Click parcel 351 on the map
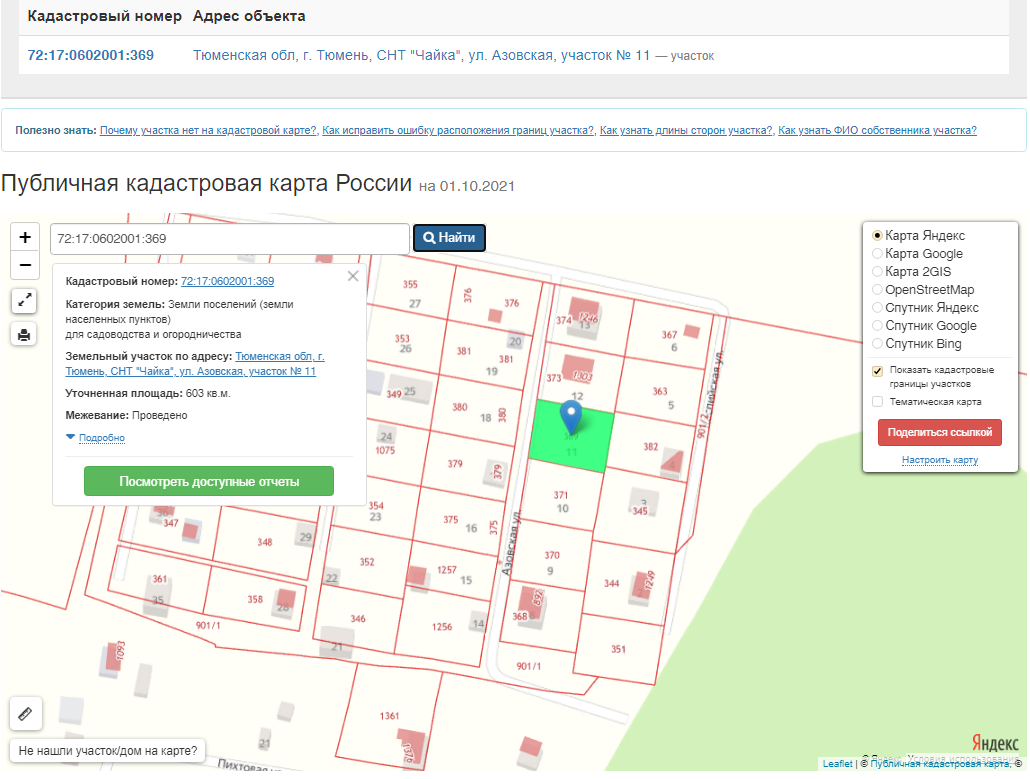Screen dimensions: 1030x779 (618, 649)
